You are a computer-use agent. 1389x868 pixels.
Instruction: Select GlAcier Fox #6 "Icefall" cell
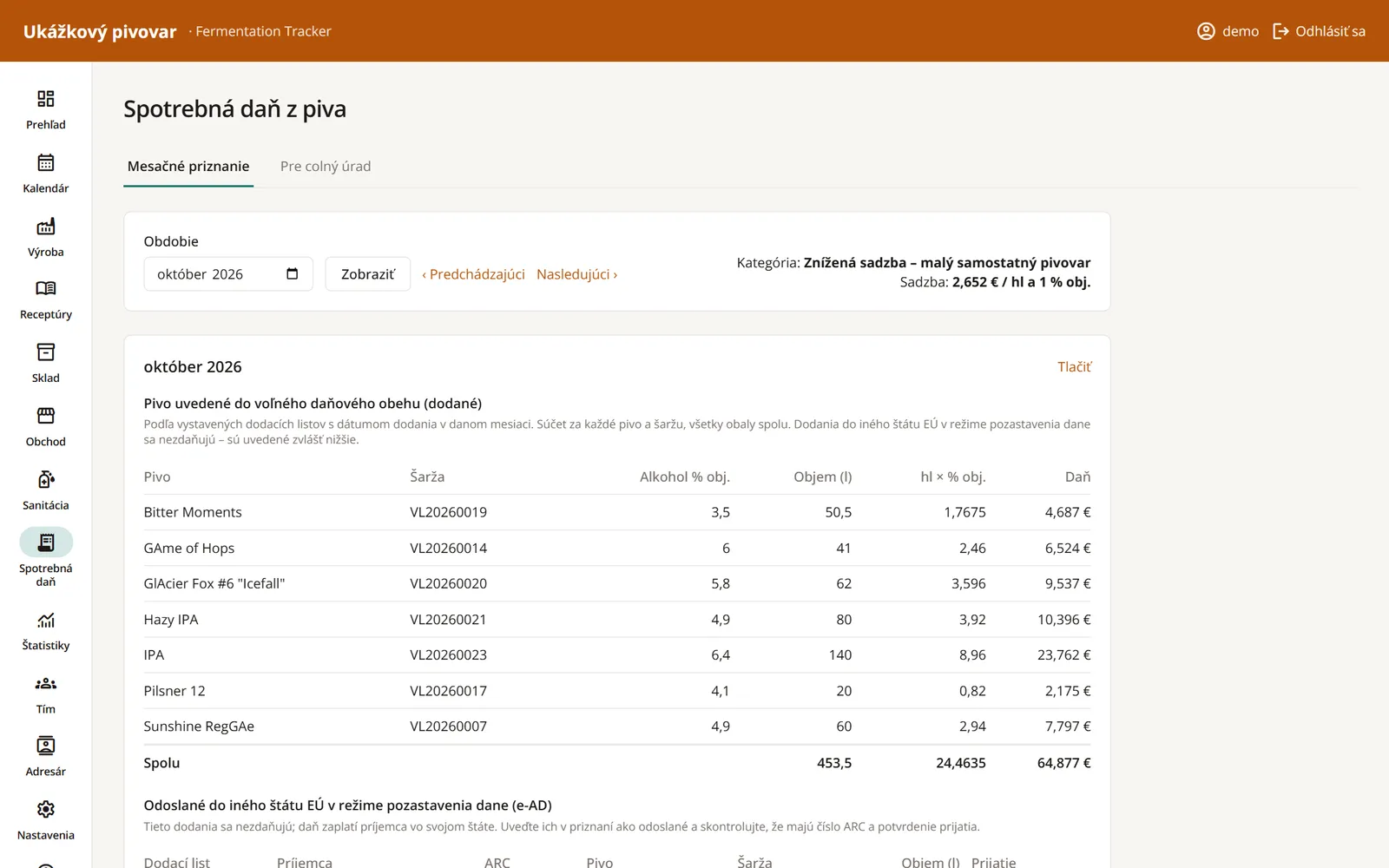tap(214, 584)
